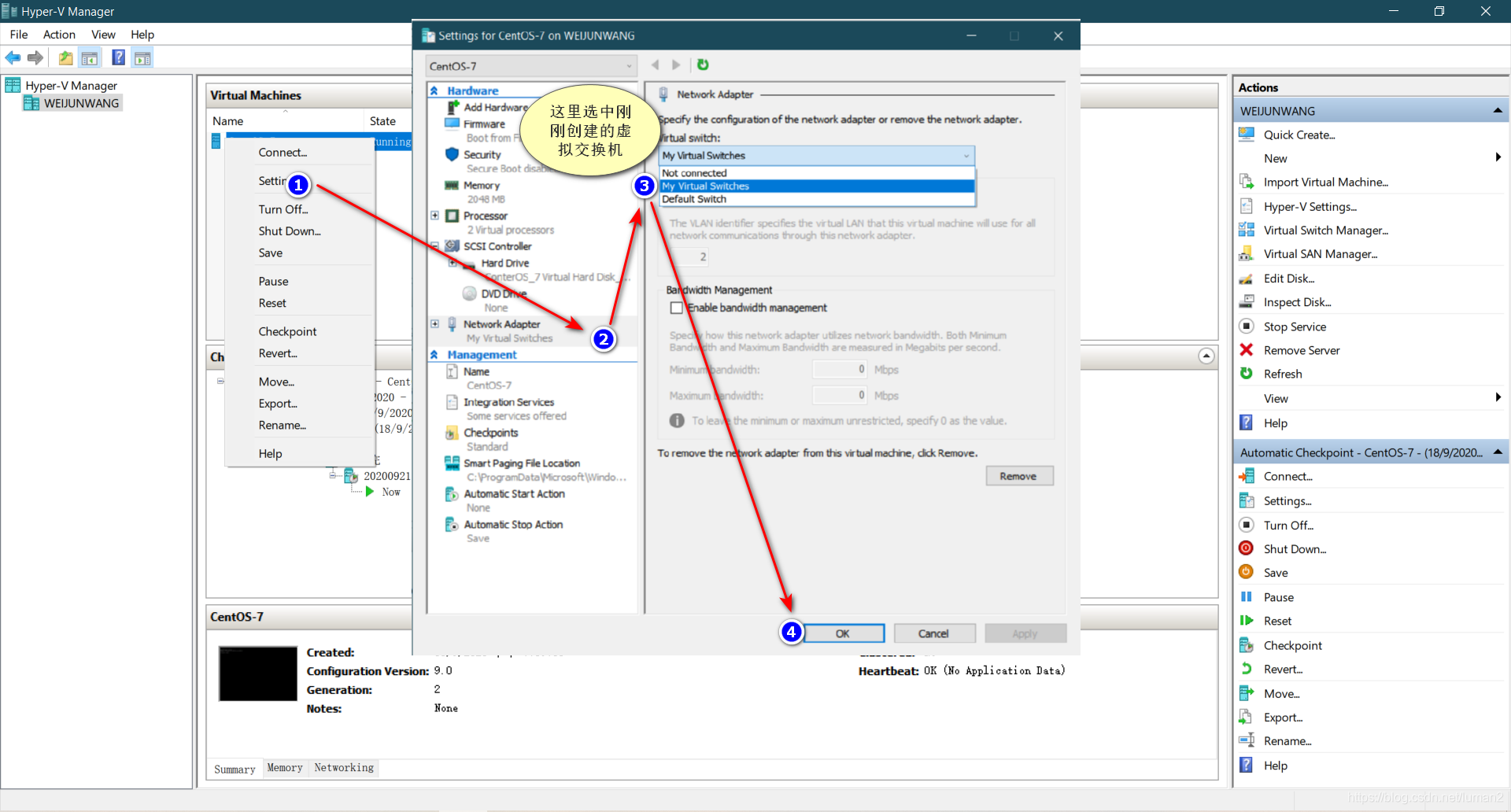The width and height of the screenshot is (1511, 812).
Task: Click the previous arrow in Settings dialog
Action: coord(655,65)
